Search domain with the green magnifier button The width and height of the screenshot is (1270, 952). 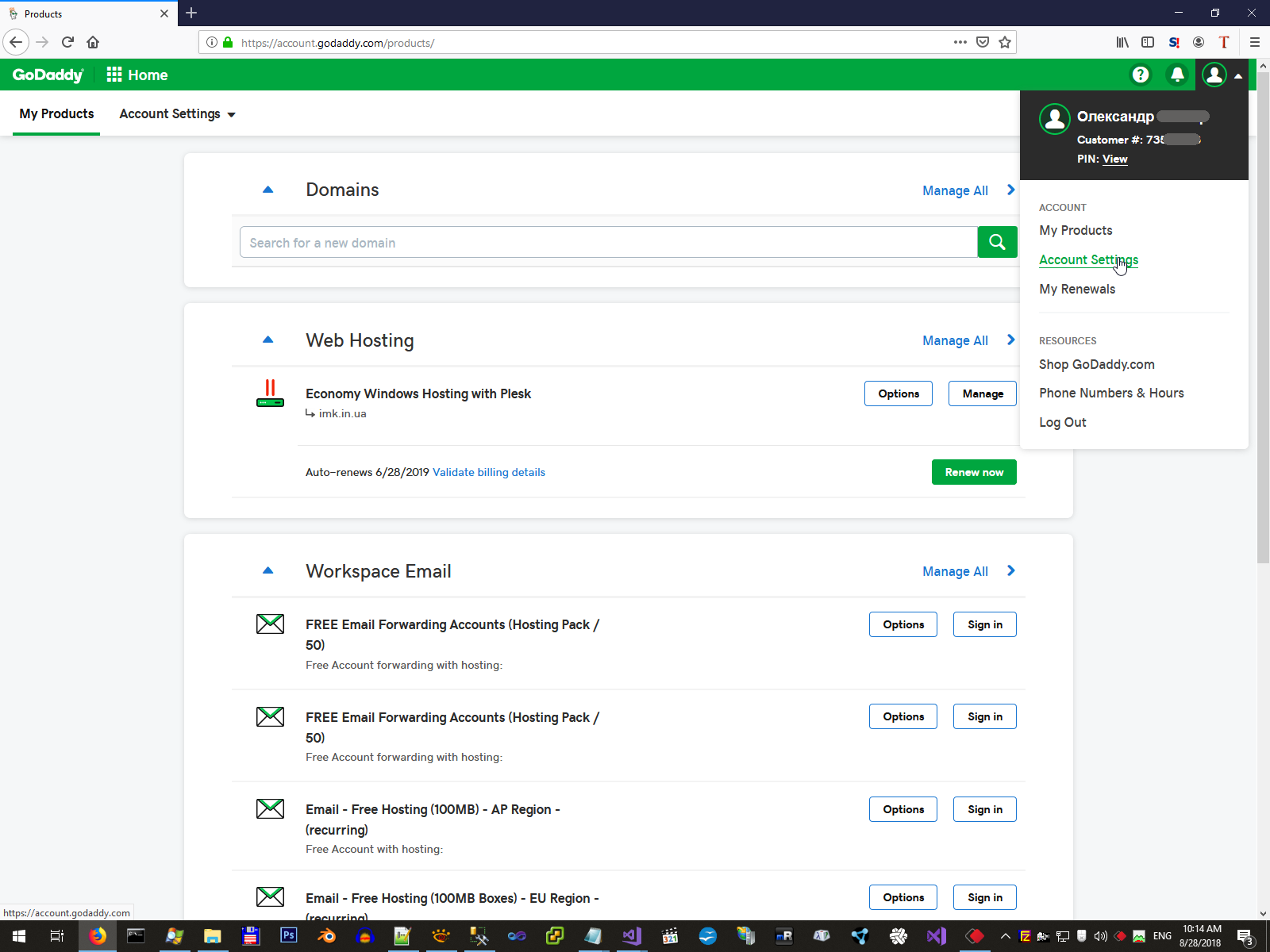997,242
